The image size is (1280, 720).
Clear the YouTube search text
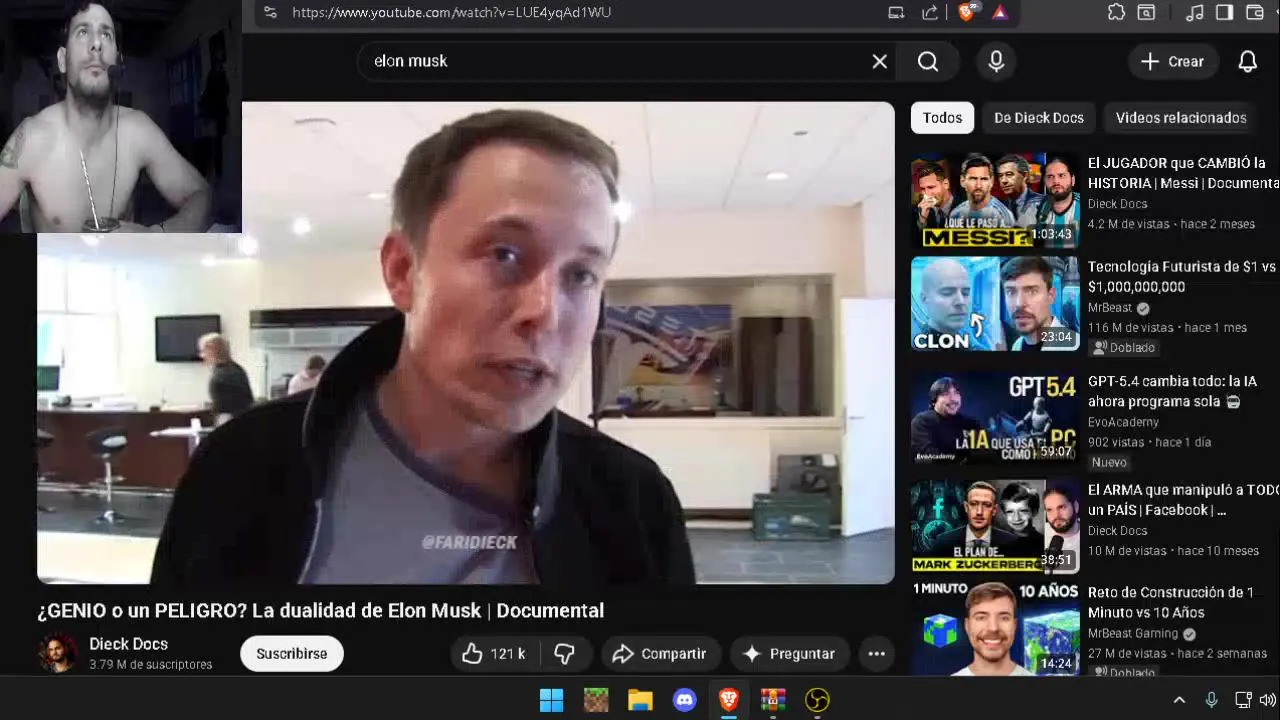879,61
